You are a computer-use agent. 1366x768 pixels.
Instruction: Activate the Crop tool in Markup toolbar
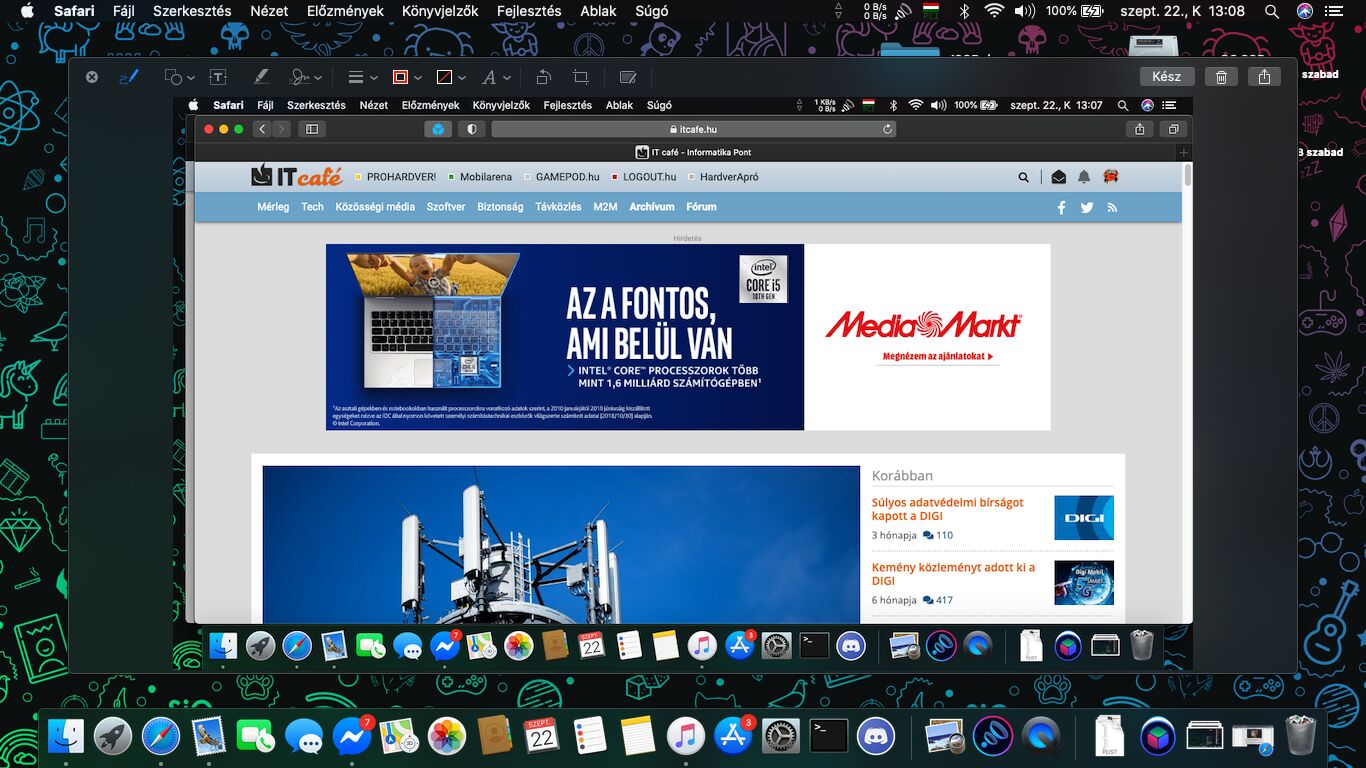(581, 77)
